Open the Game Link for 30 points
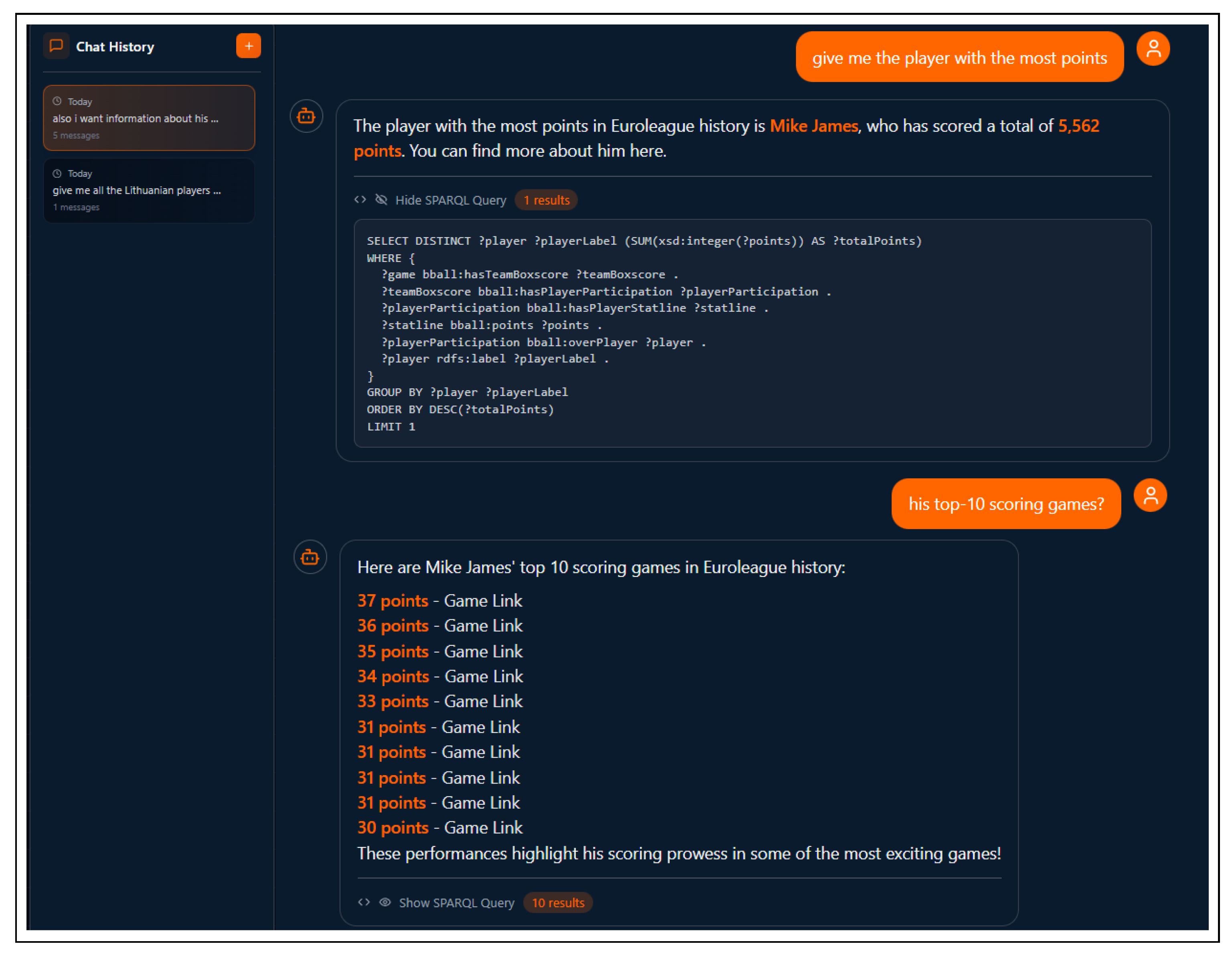The image size is (1232, 956). pos(483,828)
